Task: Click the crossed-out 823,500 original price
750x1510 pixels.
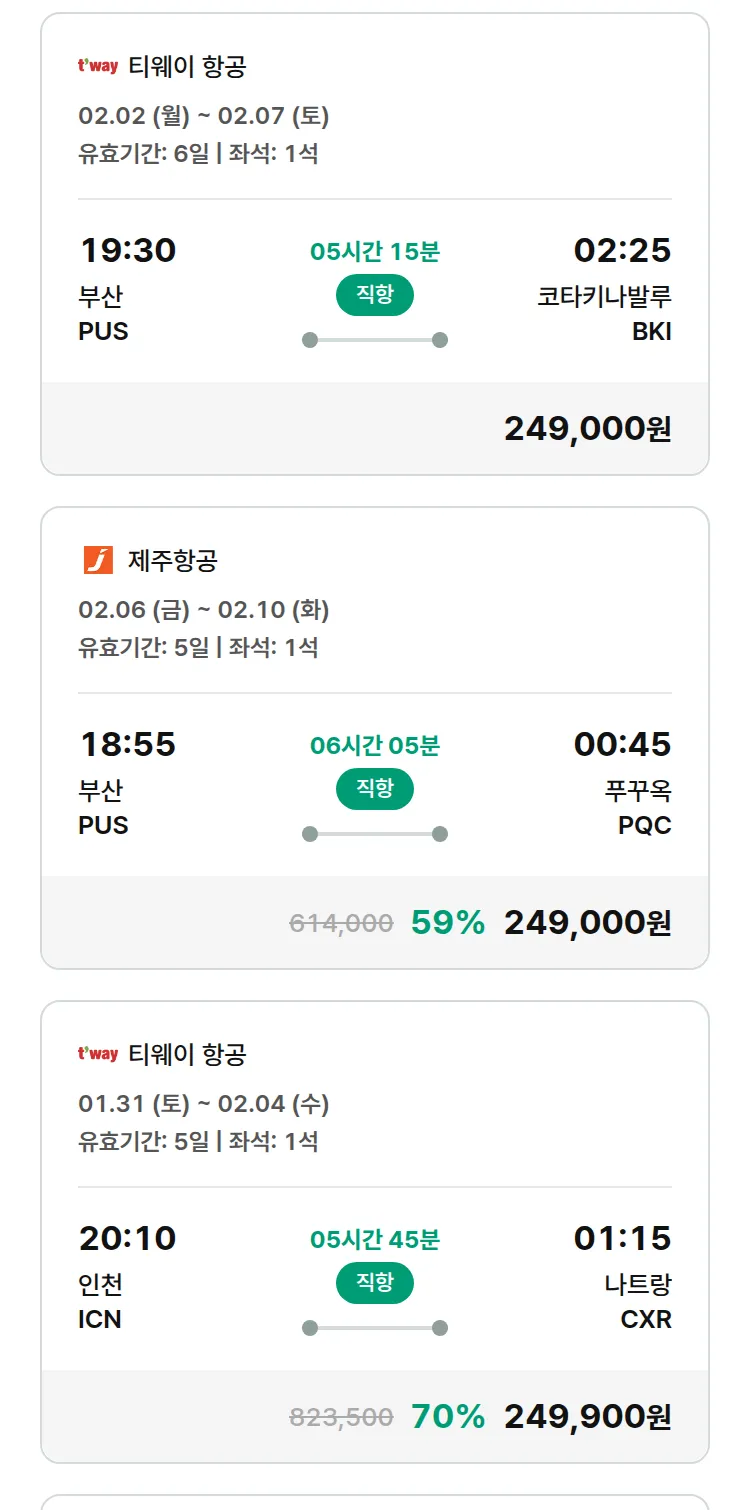Action: pos(341,1418)
